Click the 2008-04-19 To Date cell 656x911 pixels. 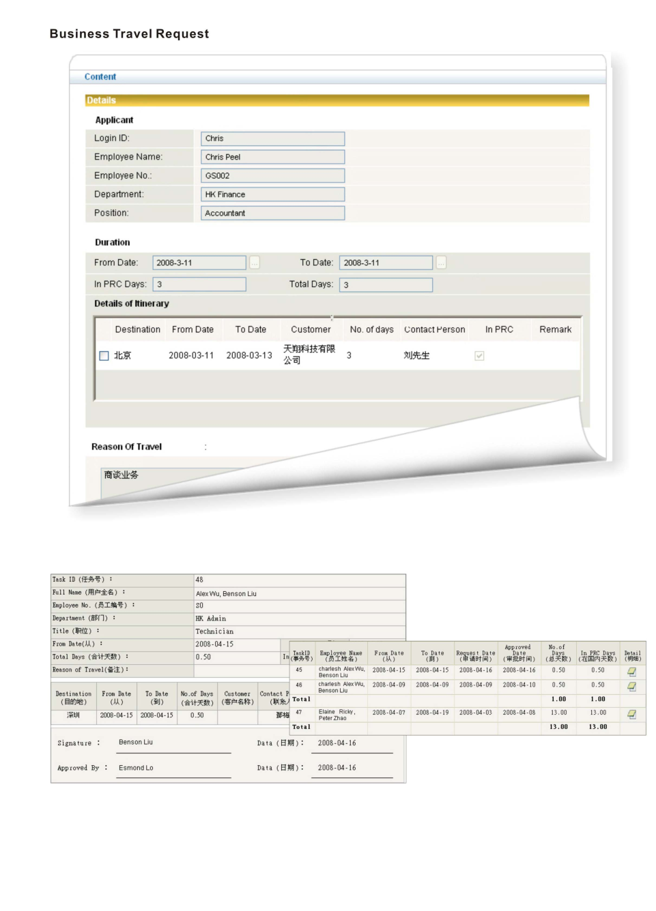pyautogui.click(x=432, y=712)
